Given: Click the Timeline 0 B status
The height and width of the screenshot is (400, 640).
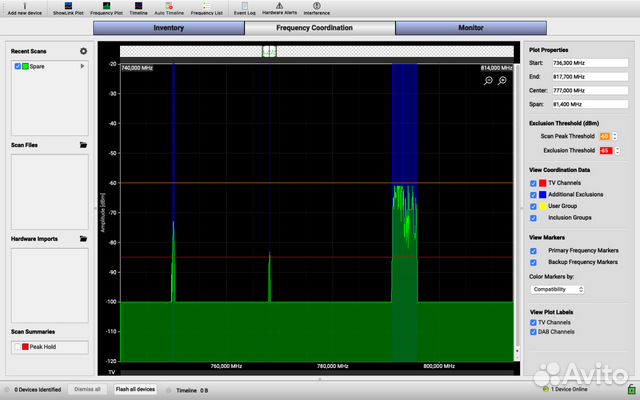Looking at the screenshot, I should coord(192,390).
